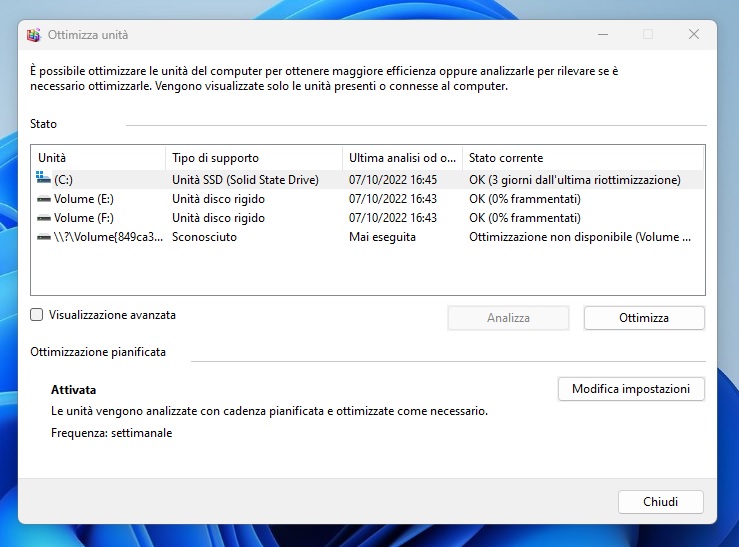Click 'Unità disco rigido' cell for Volume (F:)
The height and width of the screenshot is (547, 739).
coord(218,218)
